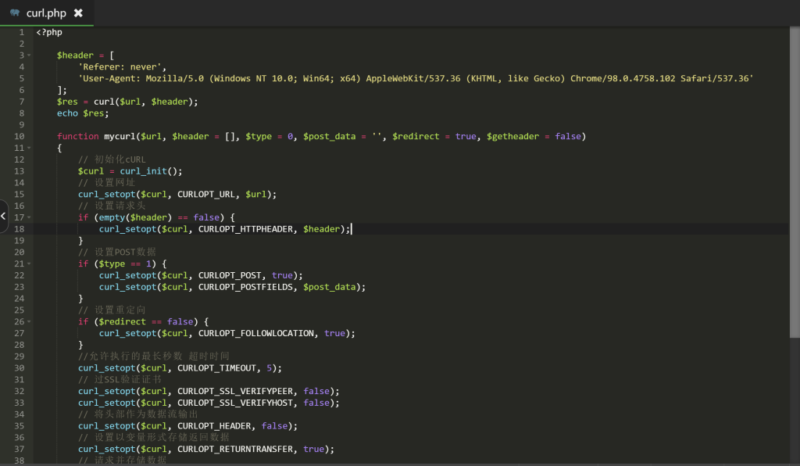Screen dimensions: 800x466
Task: Fold the $type if block at line 21
Action: point(30,263)
